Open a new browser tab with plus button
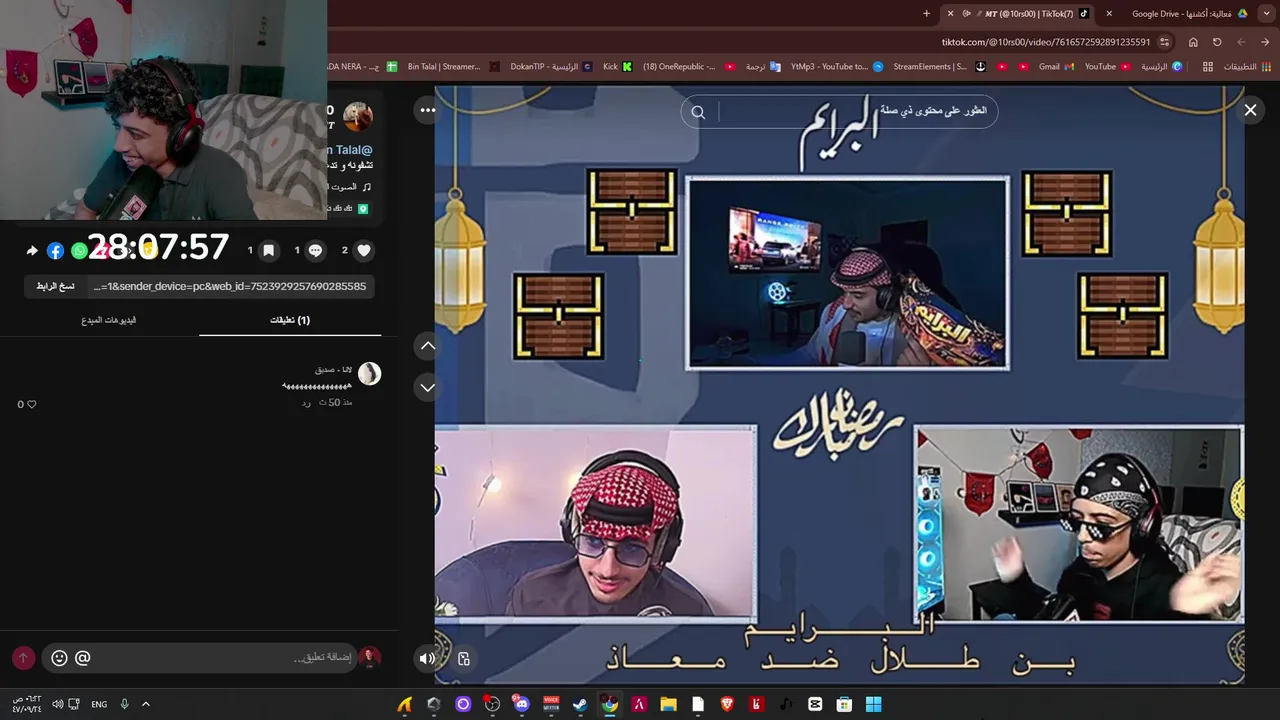The height and width of the screenshot is (720, 1280). [926, 13]
